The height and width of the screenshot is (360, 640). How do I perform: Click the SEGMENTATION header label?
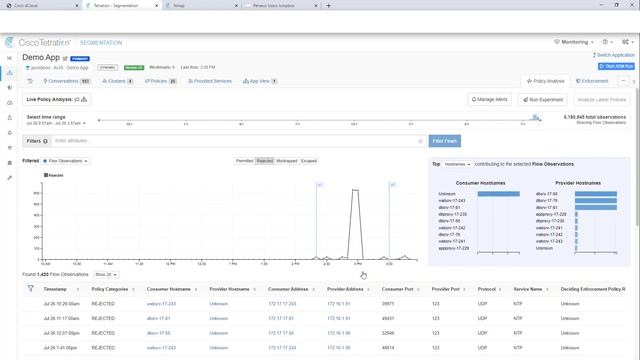click(101, 42)
